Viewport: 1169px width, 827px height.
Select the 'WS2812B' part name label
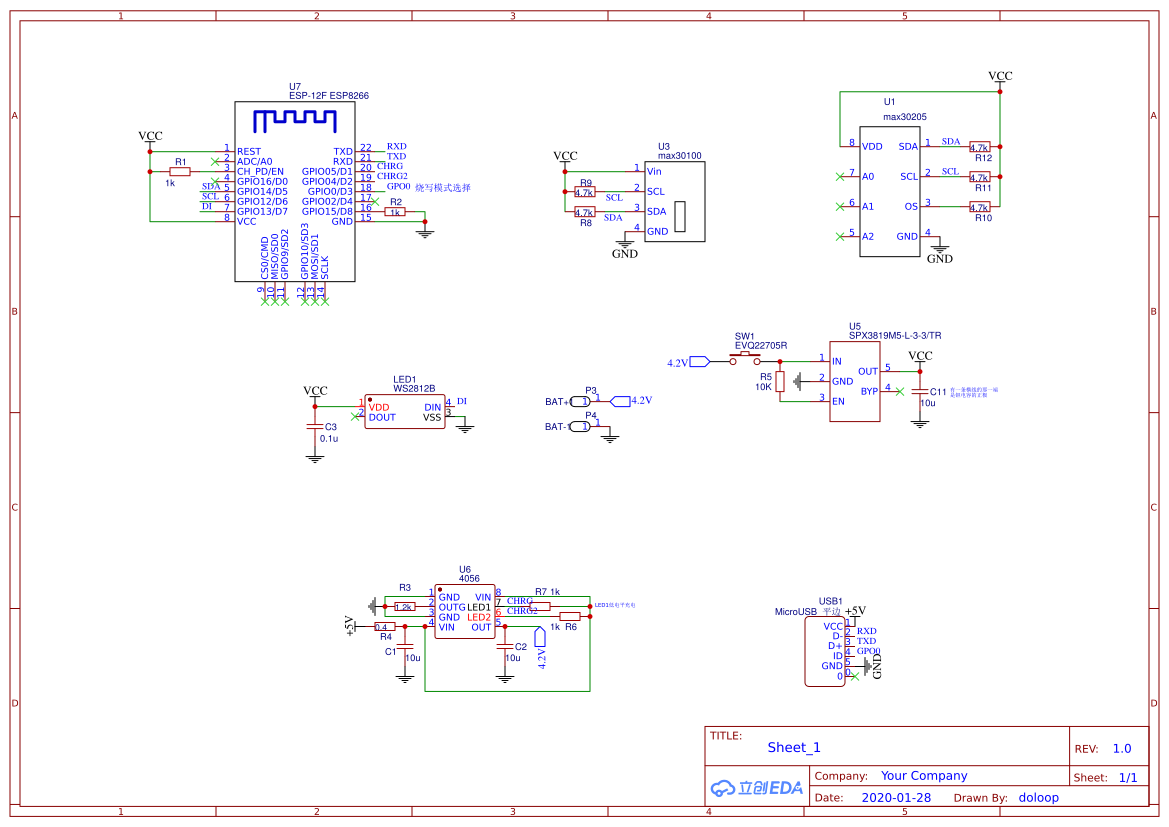414,389
